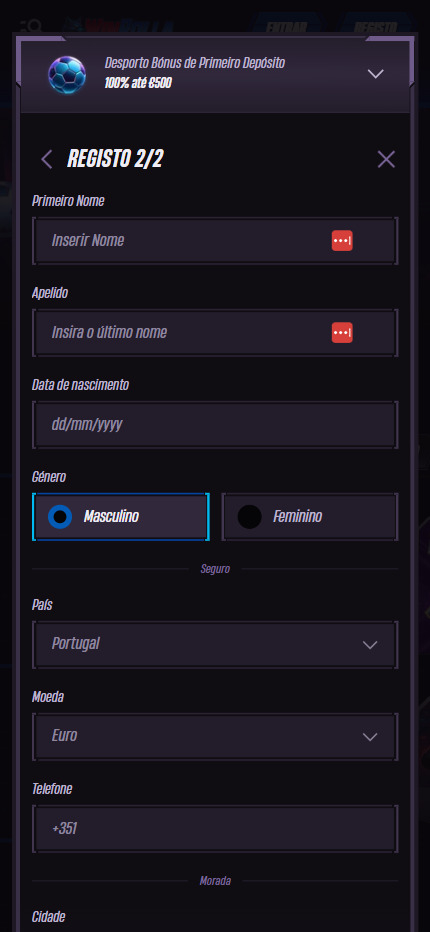The width and height of the screenshot is (430, 932).
Task: Click the Telefone field with +351
Action: [215, 829]
